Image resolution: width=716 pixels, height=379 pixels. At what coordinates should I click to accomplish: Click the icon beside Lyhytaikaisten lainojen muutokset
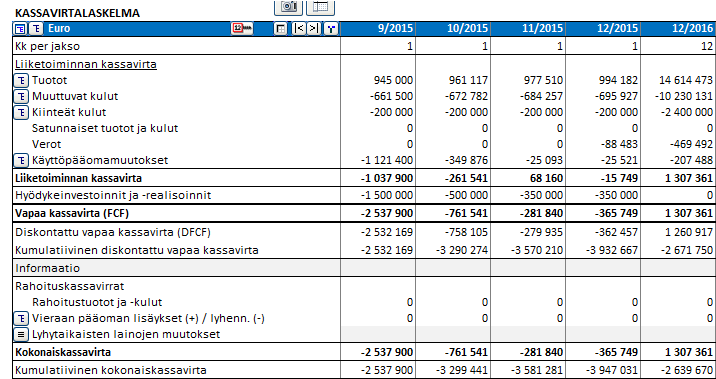21,334
